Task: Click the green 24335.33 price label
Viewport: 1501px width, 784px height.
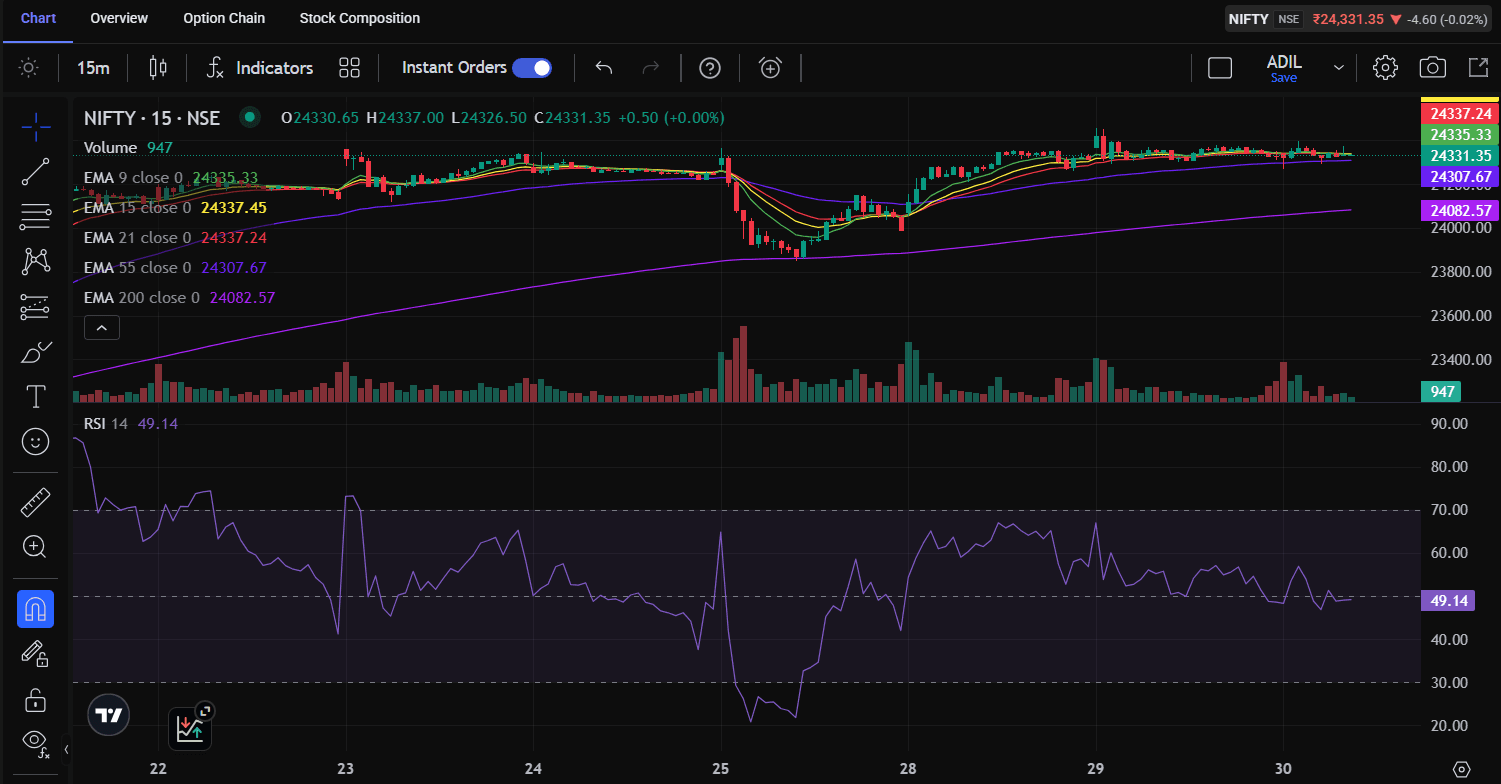Action: [x=1460, y=134]
